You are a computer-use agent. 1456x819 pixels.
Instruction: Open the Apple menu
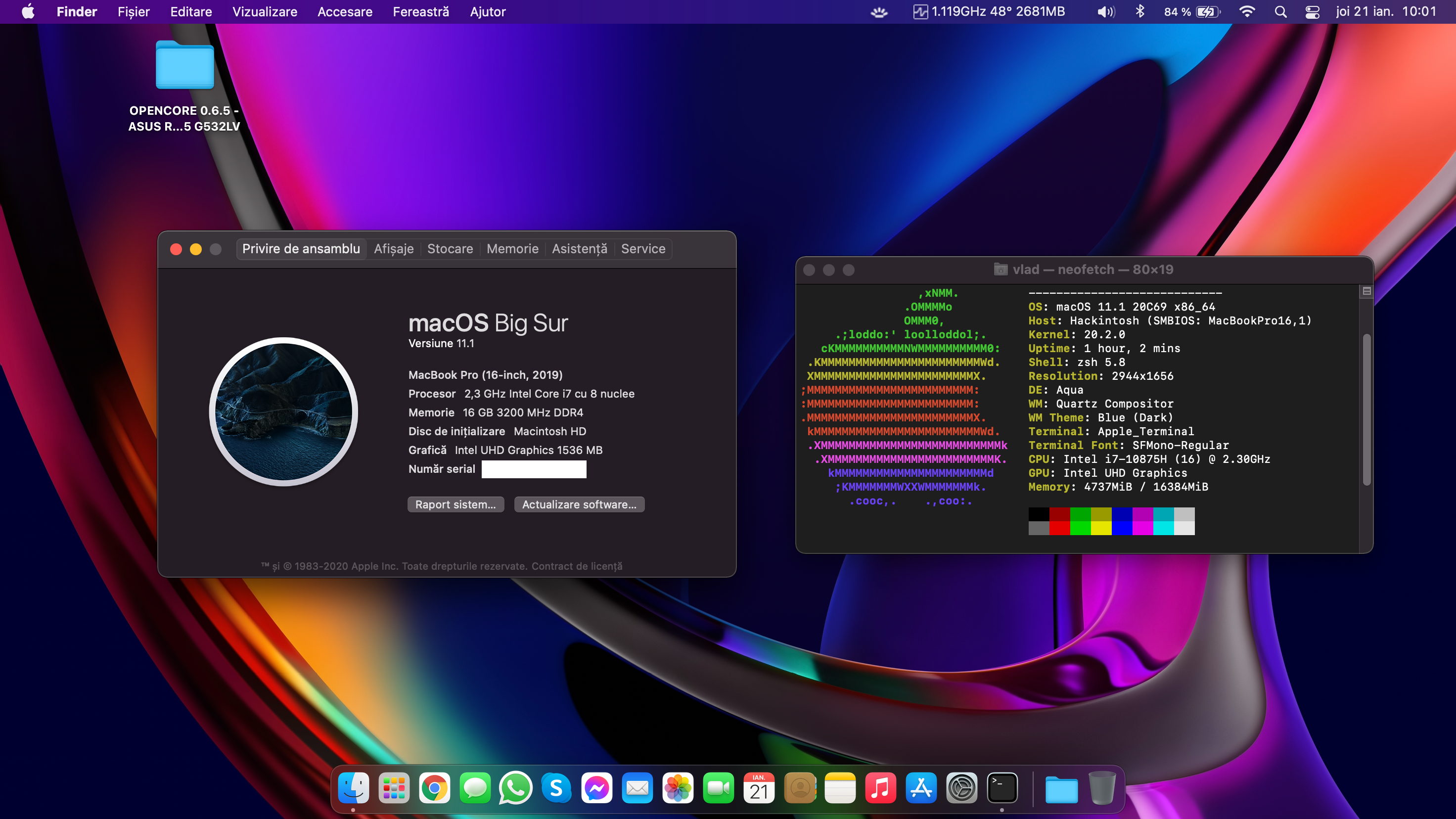28,12
